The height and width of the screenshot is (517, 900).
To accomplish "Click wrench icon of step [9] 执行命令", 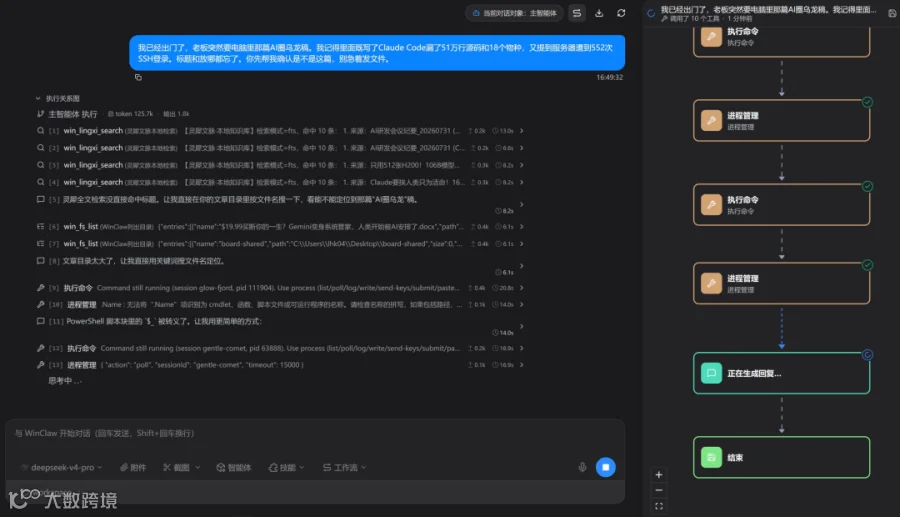I will 41,288.
